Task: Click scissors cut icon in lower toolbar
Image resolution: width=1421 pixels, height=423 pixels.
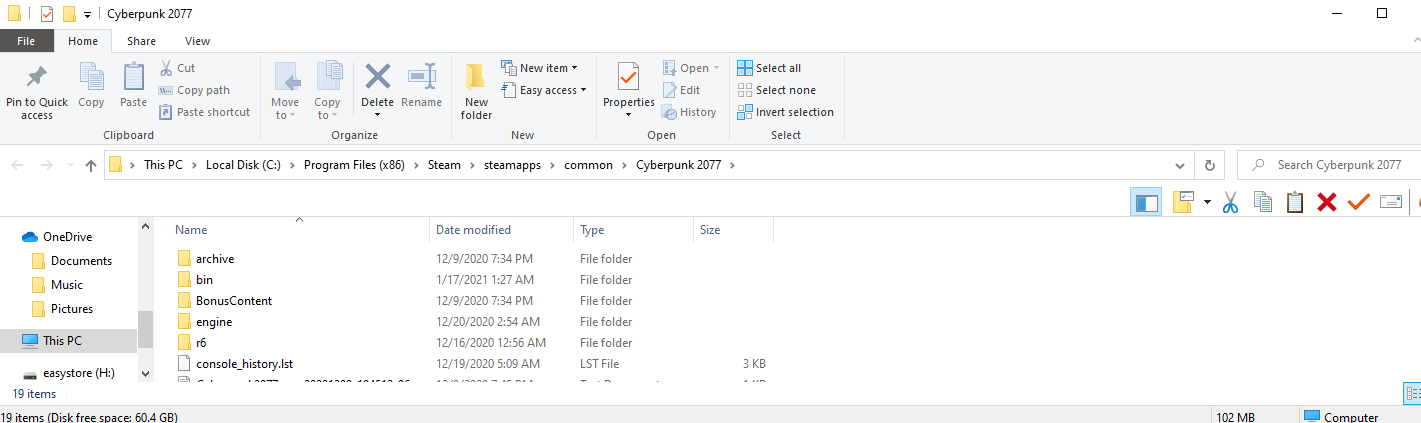Action: pos(1230,202)
